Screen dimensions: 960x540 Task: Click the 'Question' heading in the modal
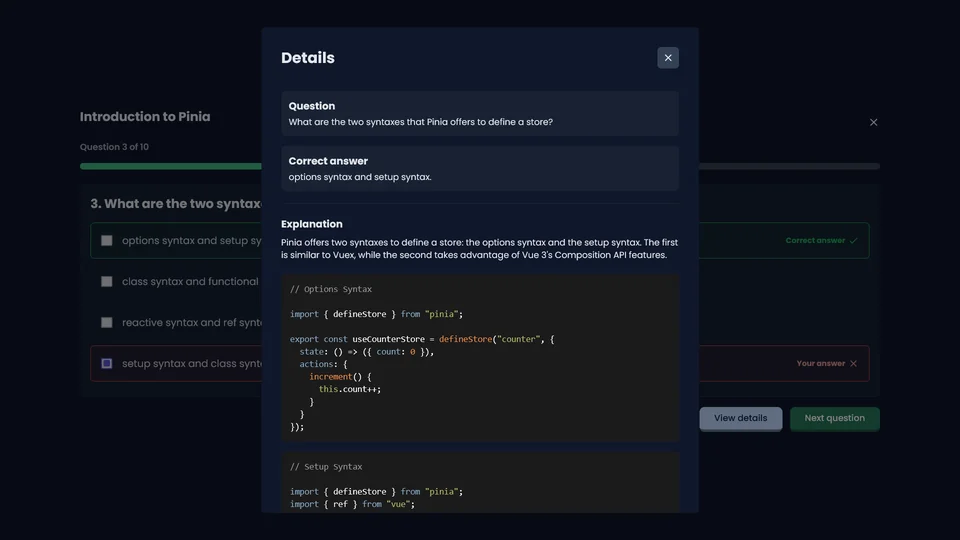pos(312,106)
